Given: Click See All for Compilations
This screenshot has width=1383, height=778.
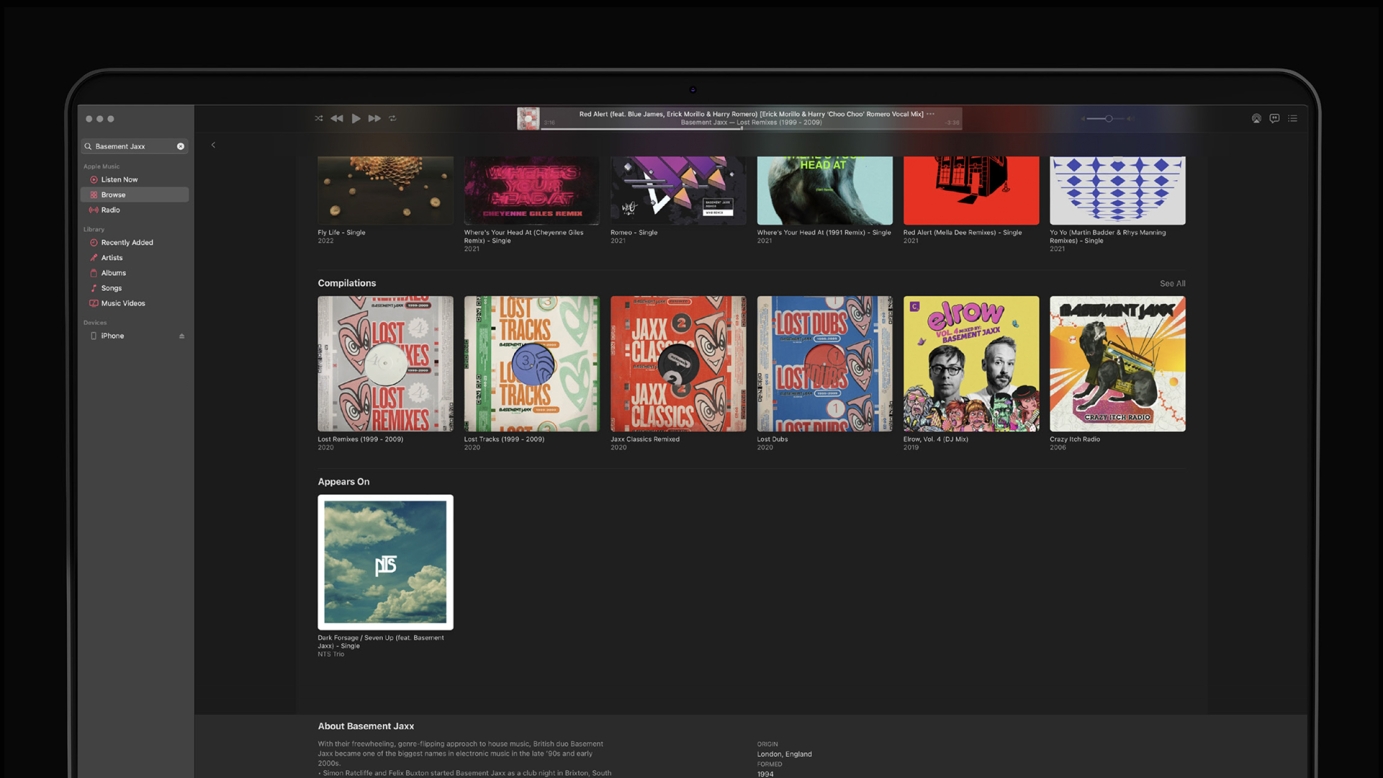Looking at the screenshot, I should [x=1172, y=284].
